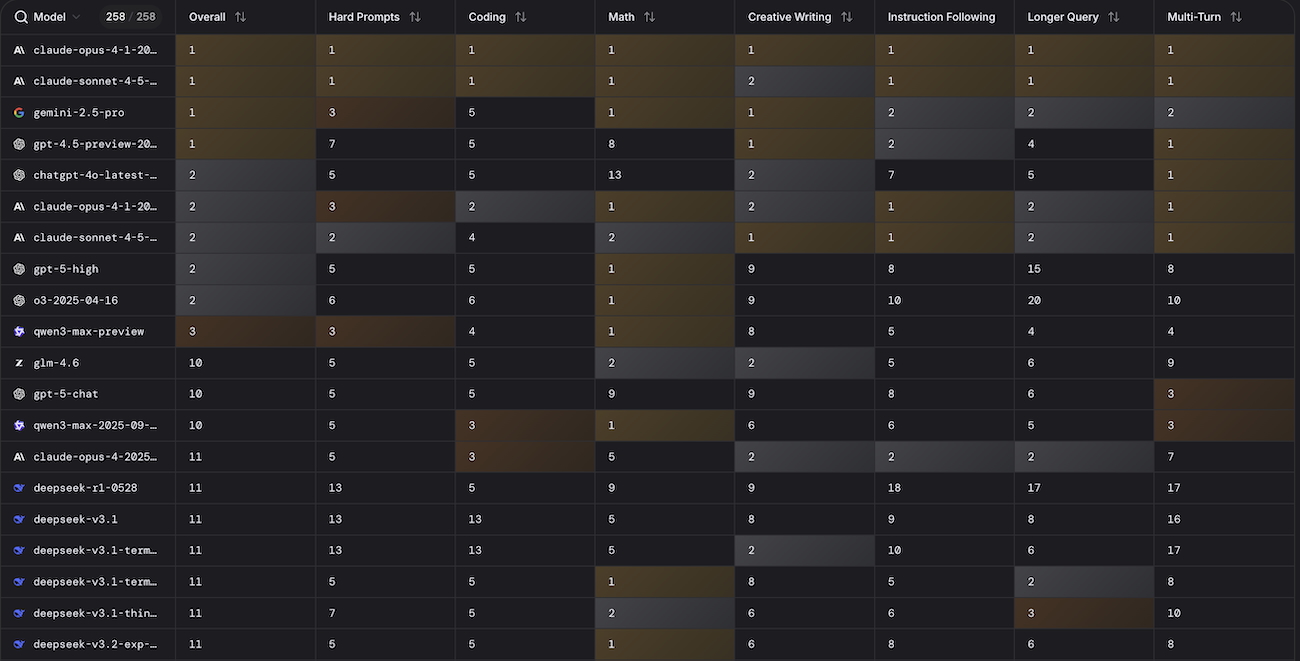Click the Qwen icon beside qwen3-max-preview
Image resolution: width=1300 pixels, height=661 pixels.
click(x=19, y=332)
